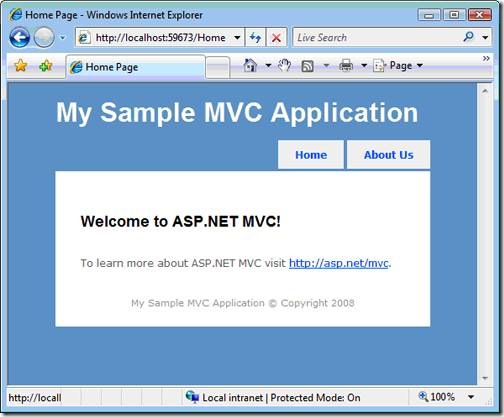Maximize the Internet Explorer window

tap(454, 15)
